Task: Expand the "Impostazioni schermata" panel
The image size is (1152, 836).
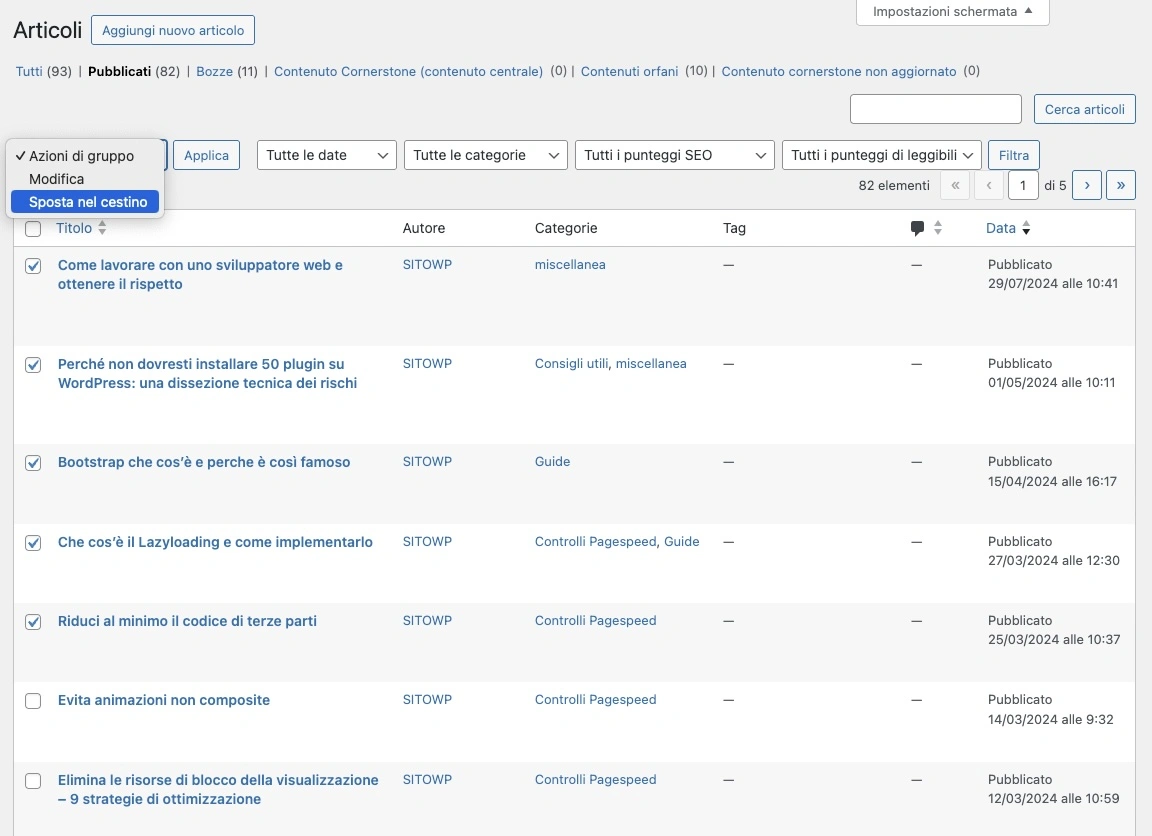Action: 951,13
